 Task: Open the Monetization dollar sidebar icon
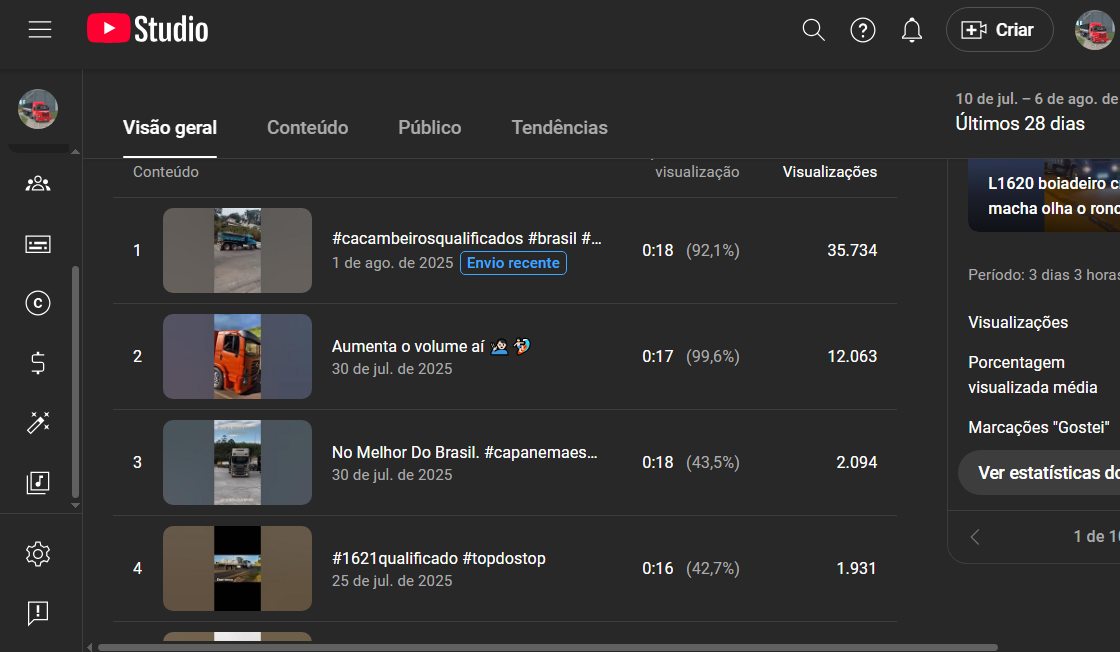point(38,363)
